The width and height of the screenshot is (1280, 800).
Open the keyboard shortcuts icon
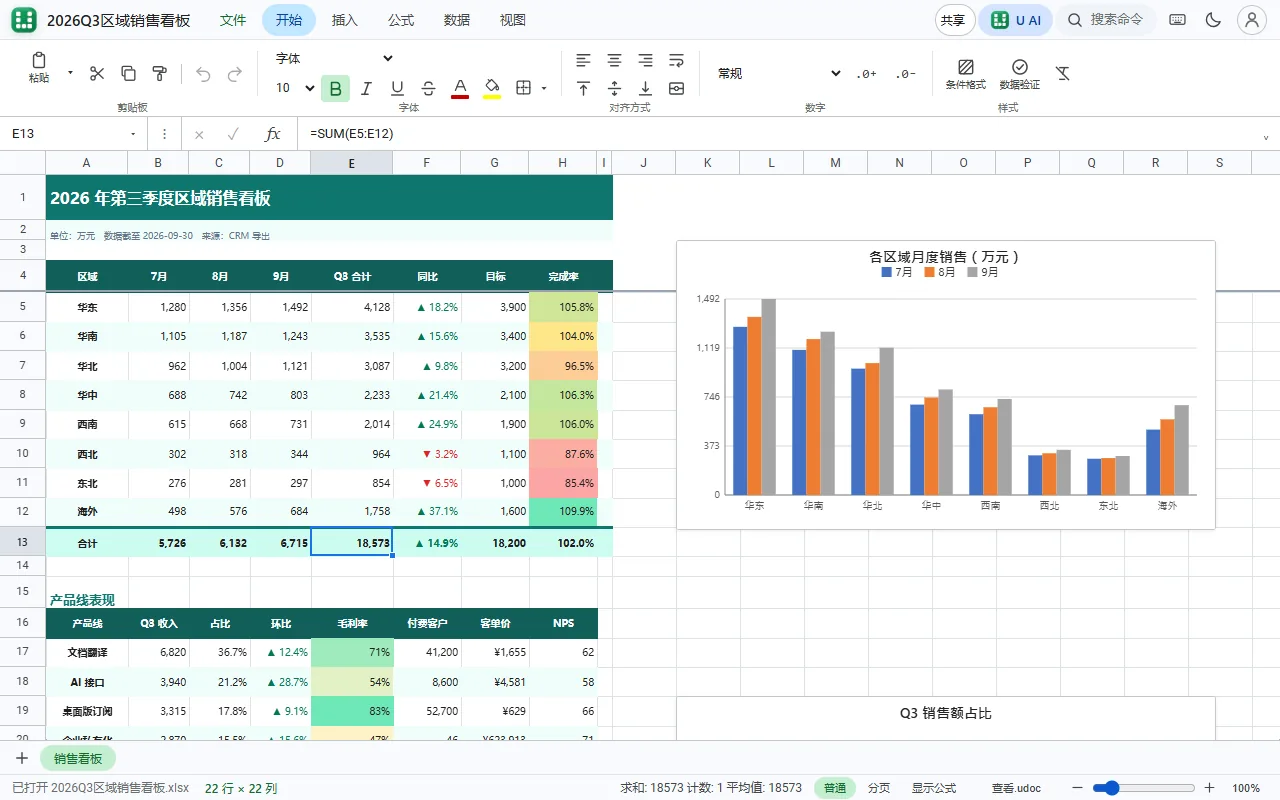(x=1178, y=20)
